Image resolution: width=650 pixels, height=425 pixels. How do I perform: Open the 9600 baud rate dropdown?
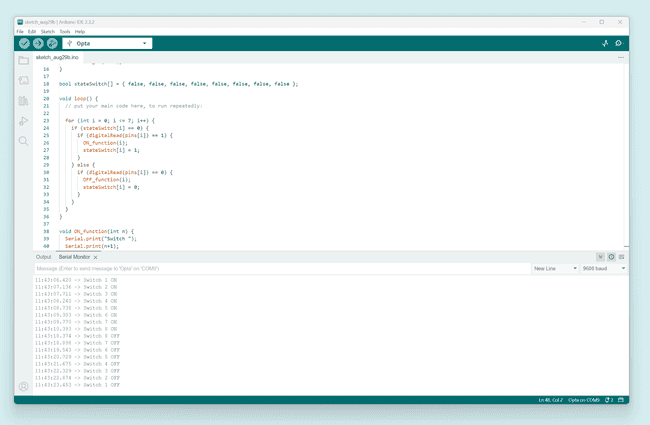[x=604, y=269]
